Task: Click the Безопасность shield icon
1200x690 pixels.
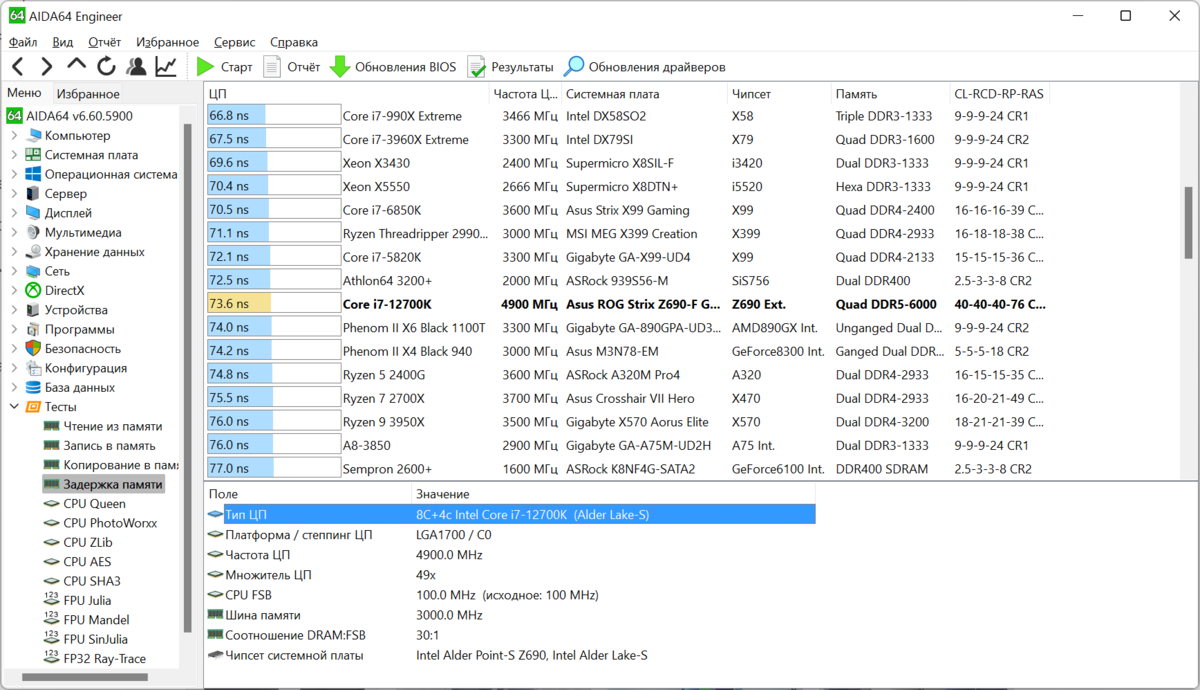Action: (x=34, y=348)
